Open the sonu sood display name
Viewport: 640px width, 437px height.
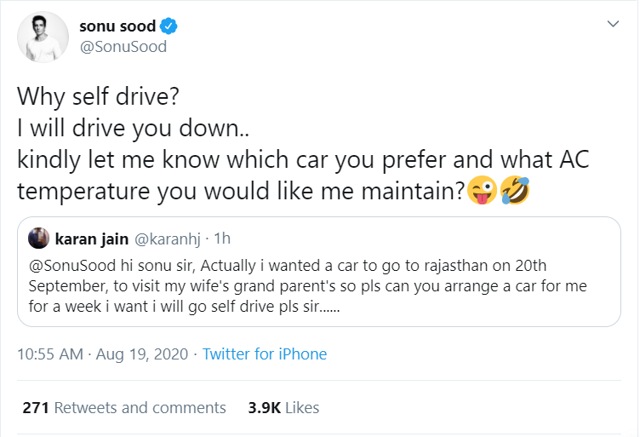click(117, 26)
